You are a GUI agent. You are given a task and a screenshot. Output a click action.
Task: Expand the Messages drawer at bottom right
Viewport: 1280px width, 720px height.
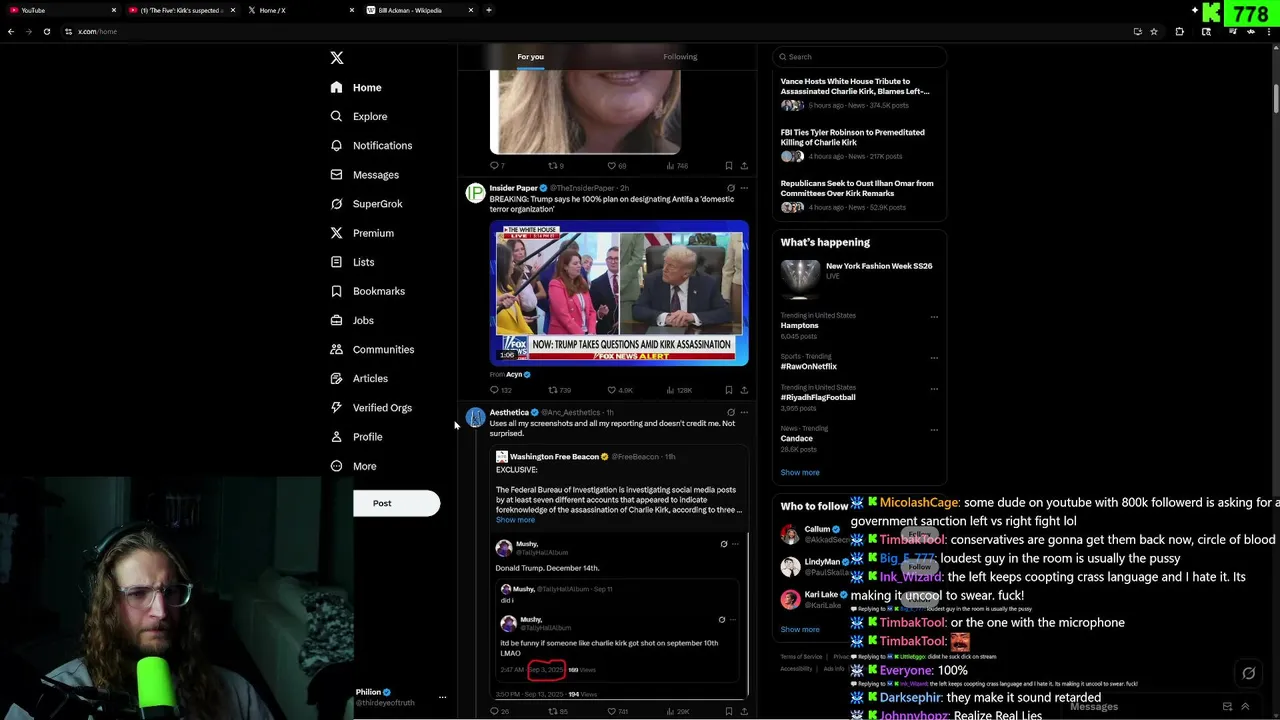click(x=1245, y=706)
